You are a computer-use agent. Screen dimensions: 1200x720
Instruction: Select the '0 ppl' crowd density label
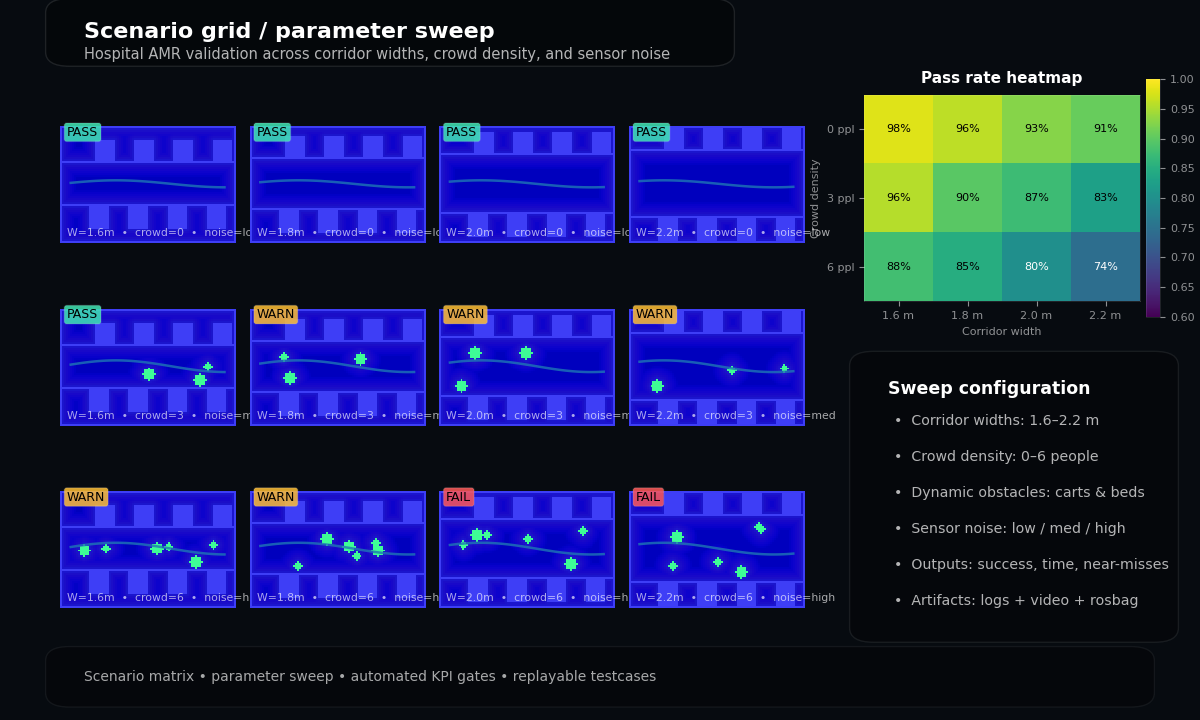pos(840,128)
